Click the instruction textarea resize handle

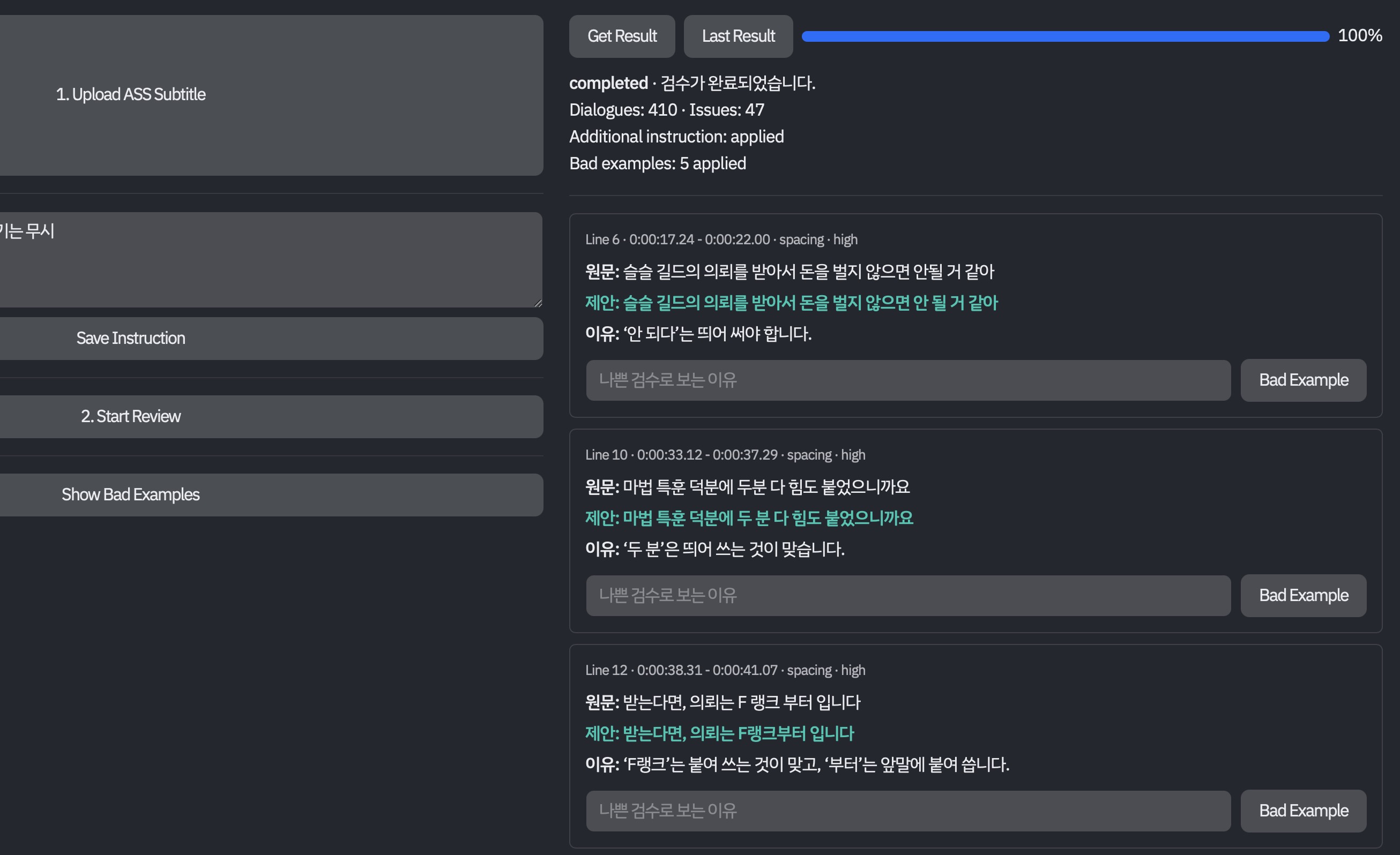click(x=538, y=303)
